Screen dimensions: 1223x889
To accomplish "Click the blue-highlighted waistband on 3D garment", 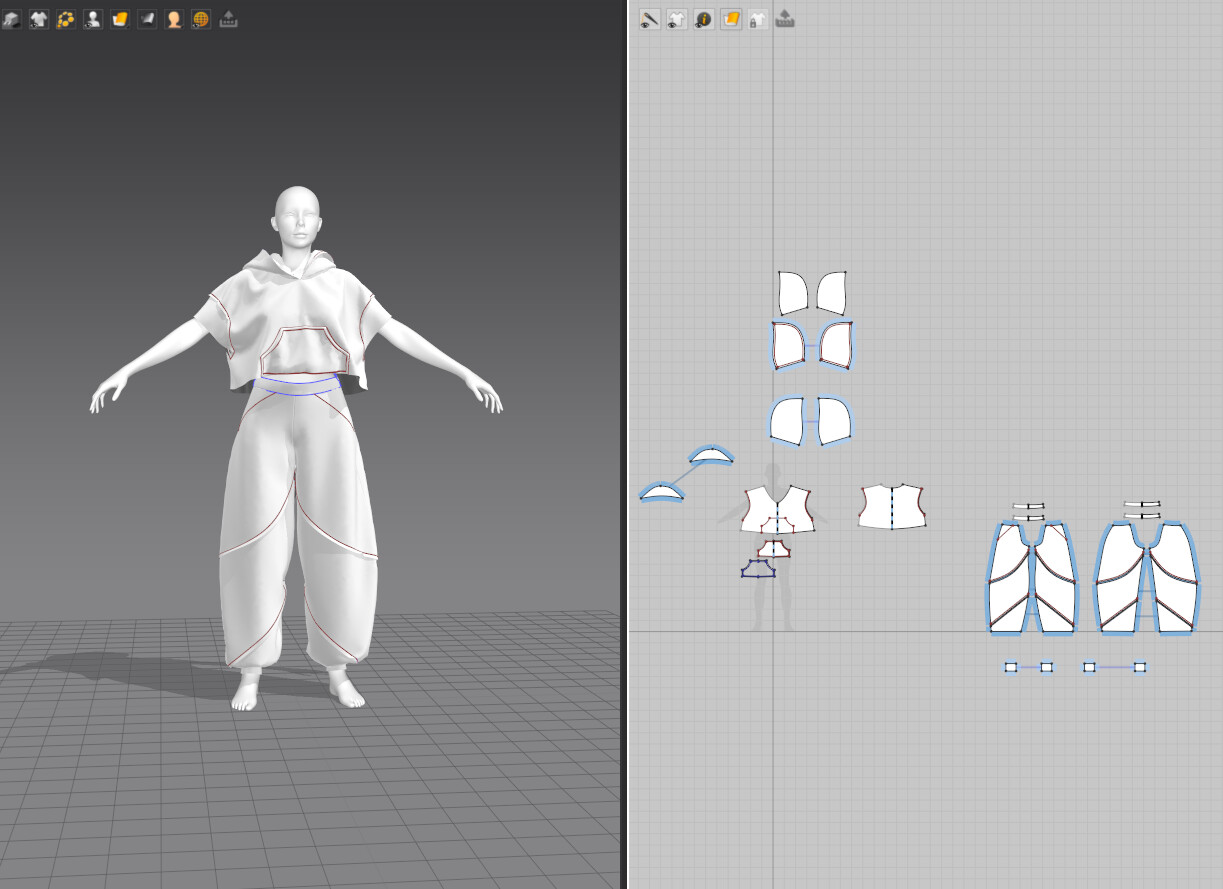I will pyautogui.click(x=298, y=384).
